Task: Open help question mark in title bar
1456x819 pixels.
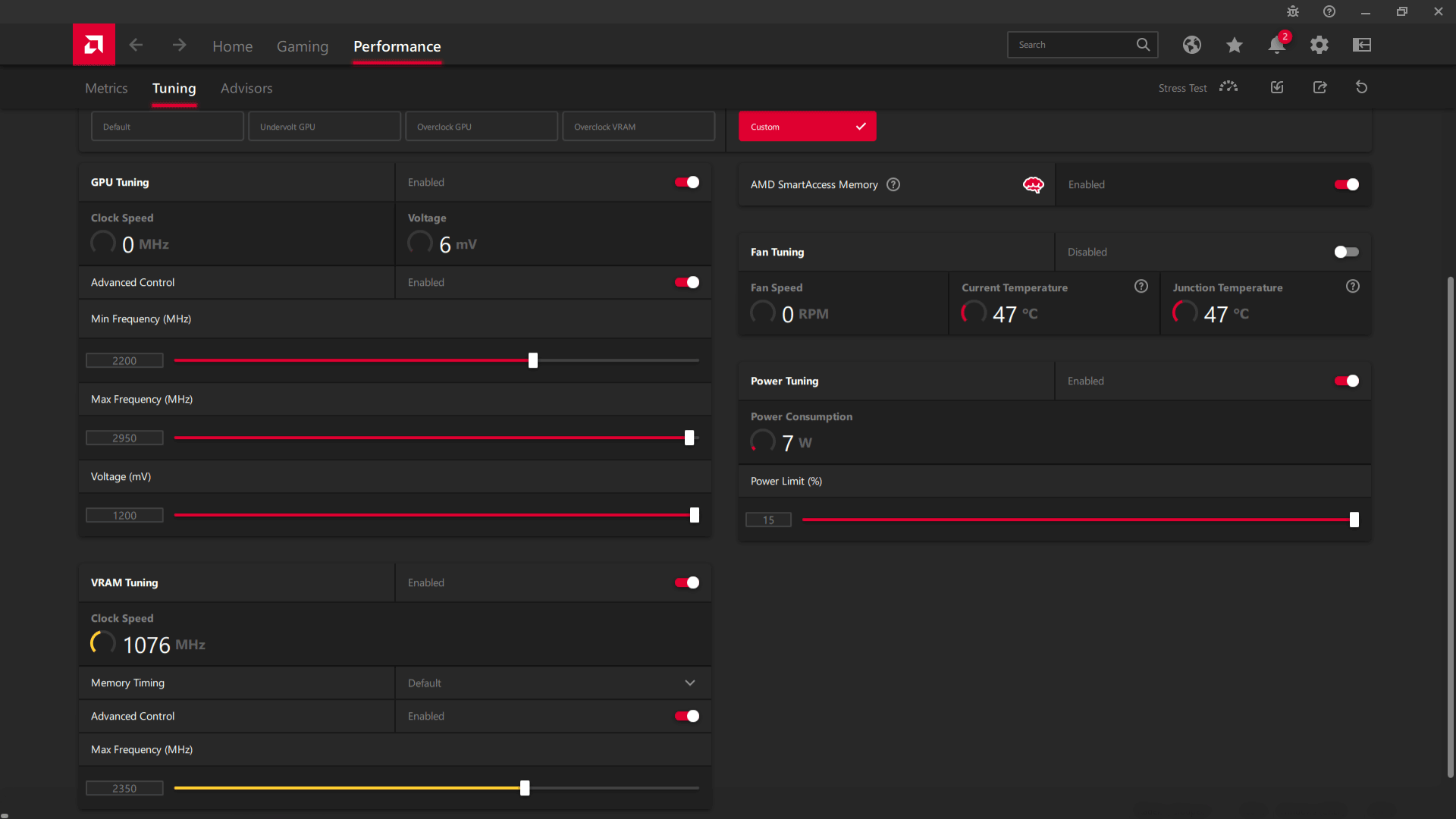Action: pos(1329,11)
